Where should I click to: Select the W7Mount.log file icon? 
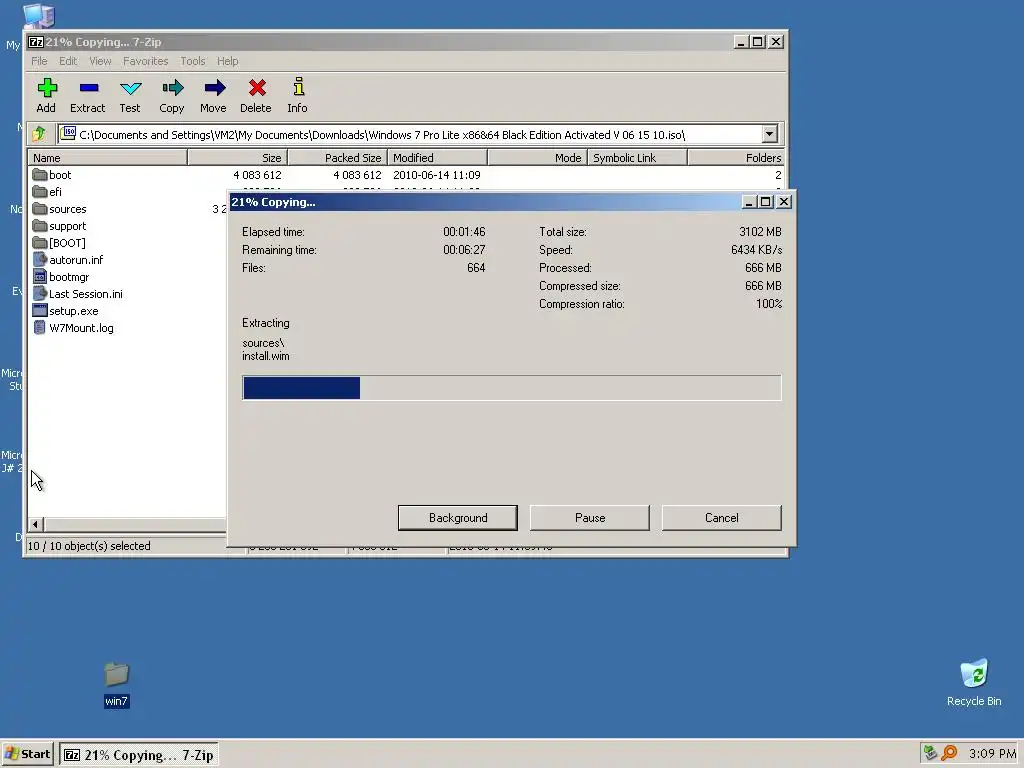point(40,327)
